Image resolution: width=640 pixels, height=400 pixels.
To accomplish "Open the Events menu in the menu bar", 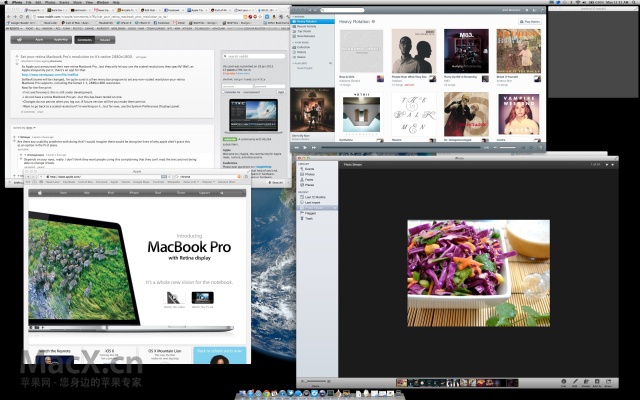I will (64, 2).
